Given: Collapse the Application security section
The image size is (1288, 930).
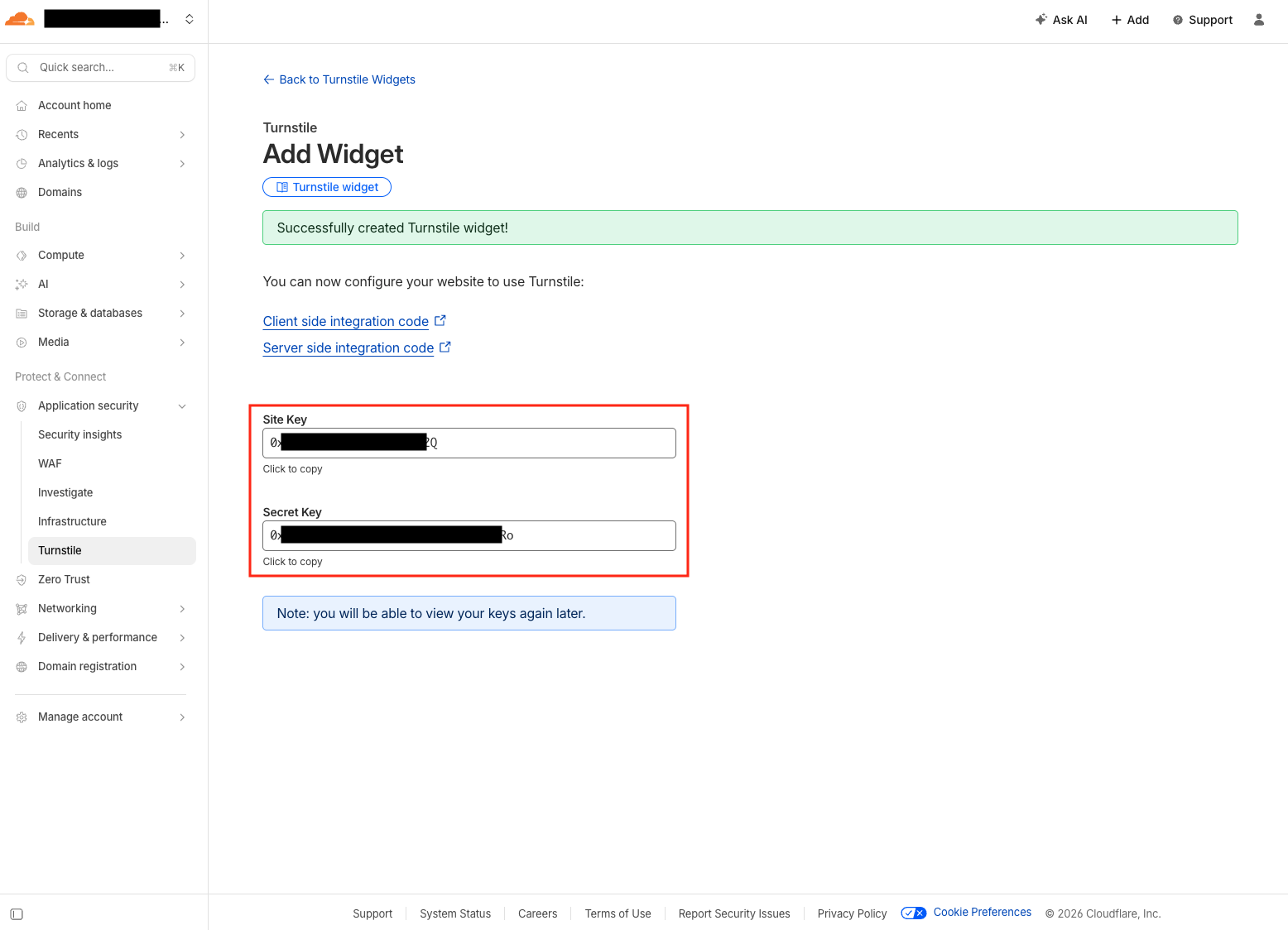Looking at the screenshot, I should [x=182, y=406].
